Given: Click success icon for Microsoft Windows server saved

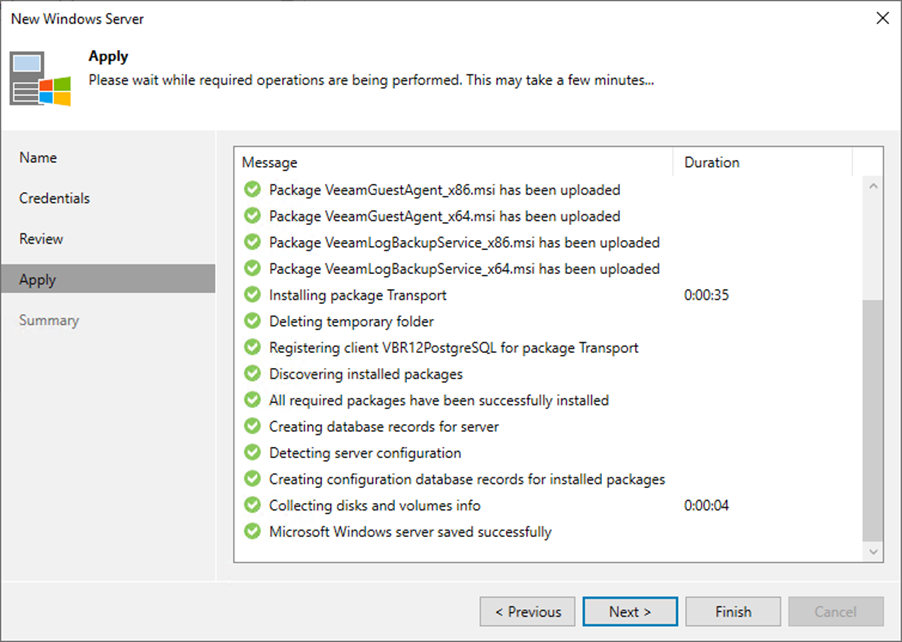Looking at the screenshot, I should (x=252, y=531).
